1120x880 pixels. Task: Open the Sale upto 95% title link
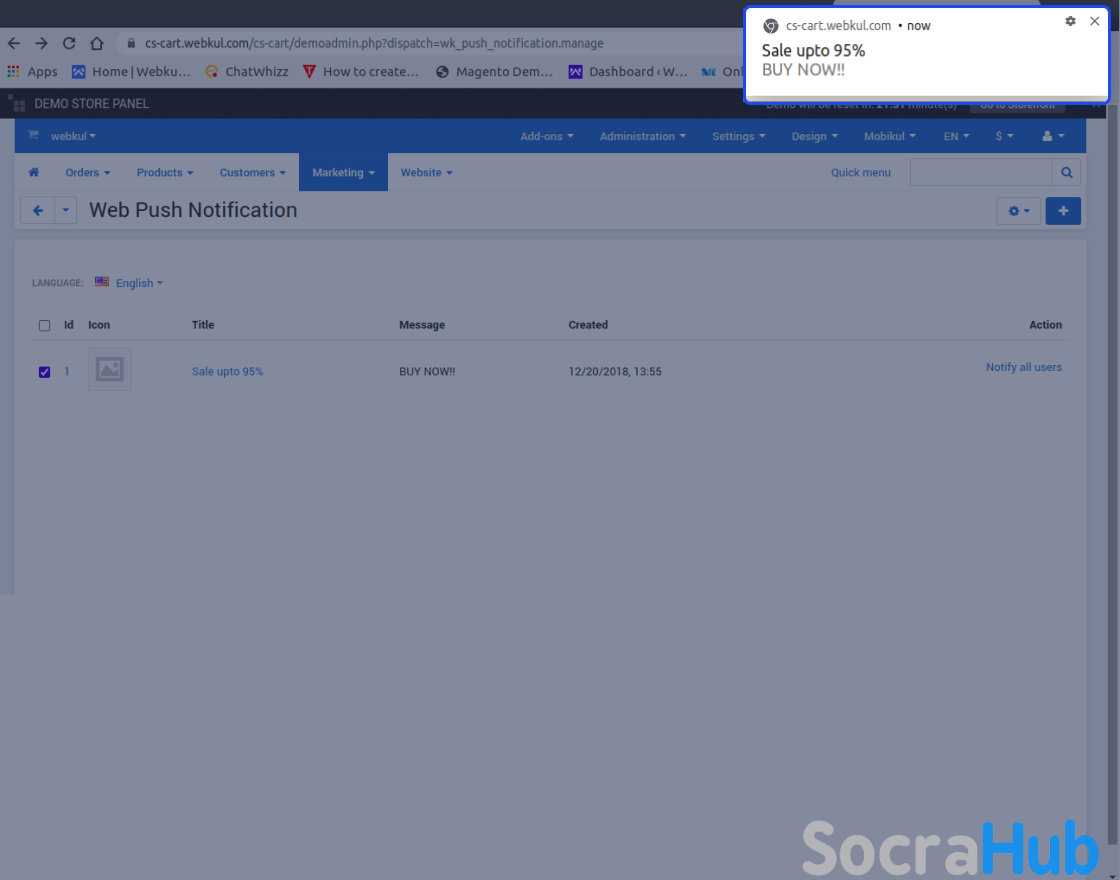coord(227,371)
